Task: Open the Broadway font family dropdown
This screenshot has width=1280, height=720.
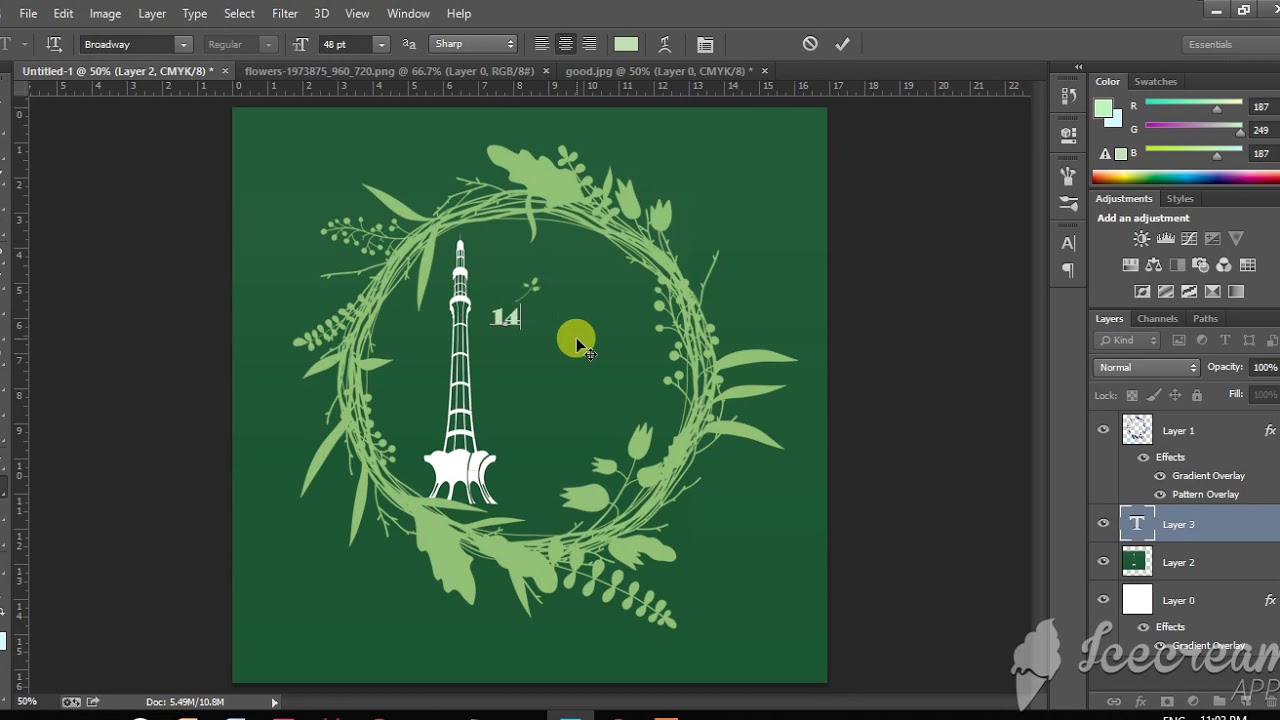Action: (x=183, y=44)
